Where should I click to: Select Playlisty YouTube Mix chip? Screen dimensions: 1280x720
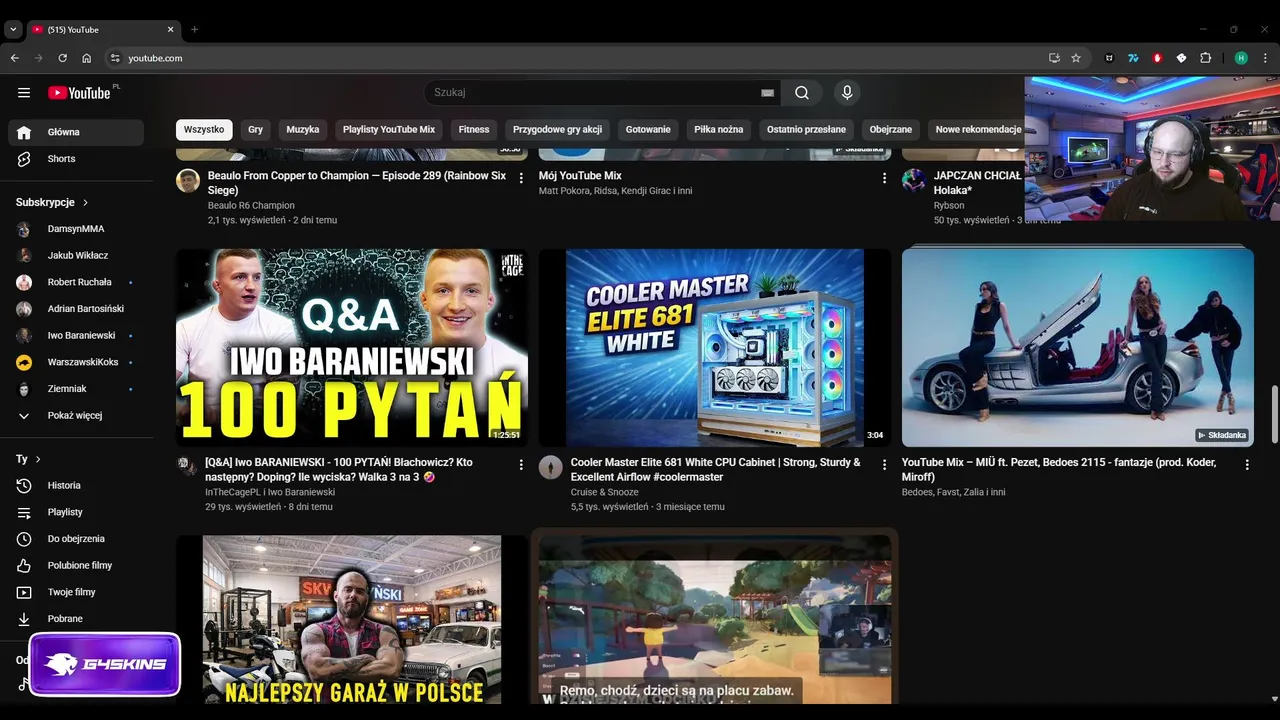click(x=389, y=129)
